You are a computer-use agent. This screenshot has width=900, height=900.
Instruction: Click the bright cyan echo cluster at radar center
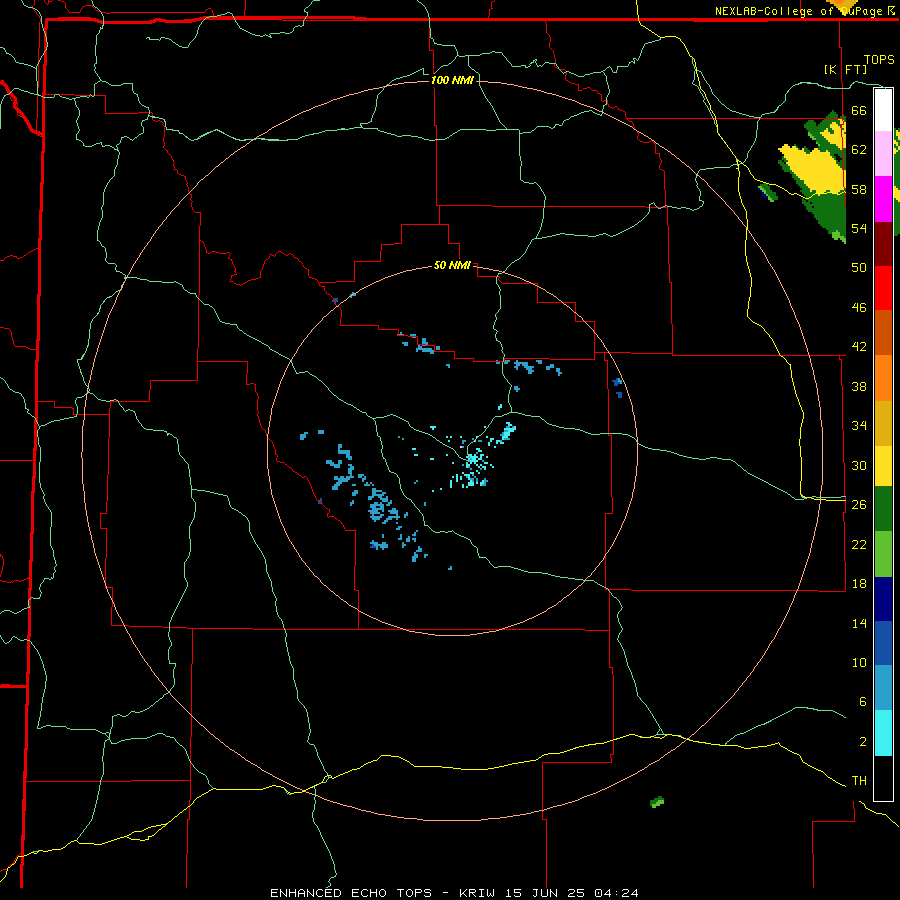tap(472, 466)
